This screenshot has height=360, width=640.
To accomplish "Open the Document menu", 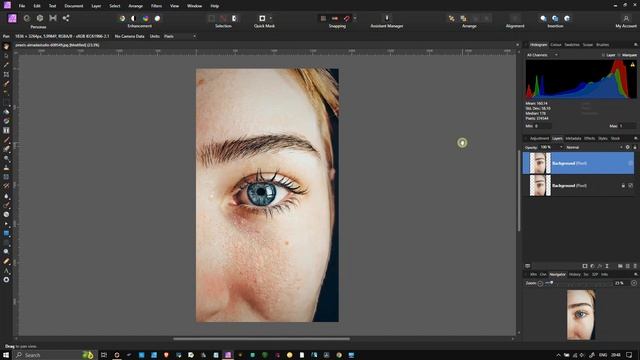I will click(73, 6).
